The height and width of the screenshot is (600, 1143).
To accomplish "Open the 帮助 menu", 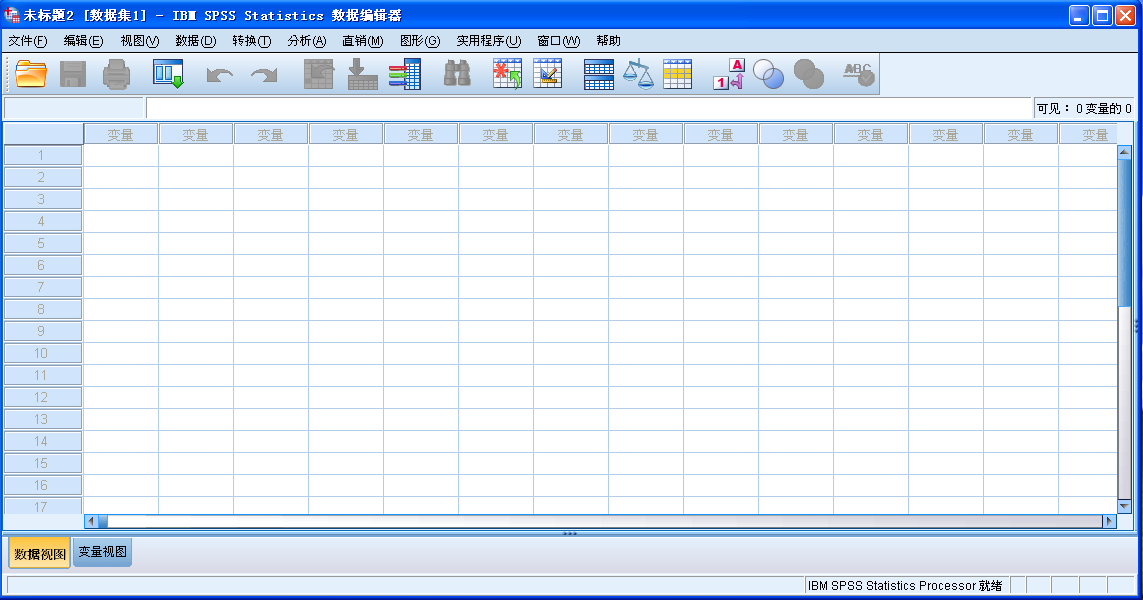I will 608,41.
